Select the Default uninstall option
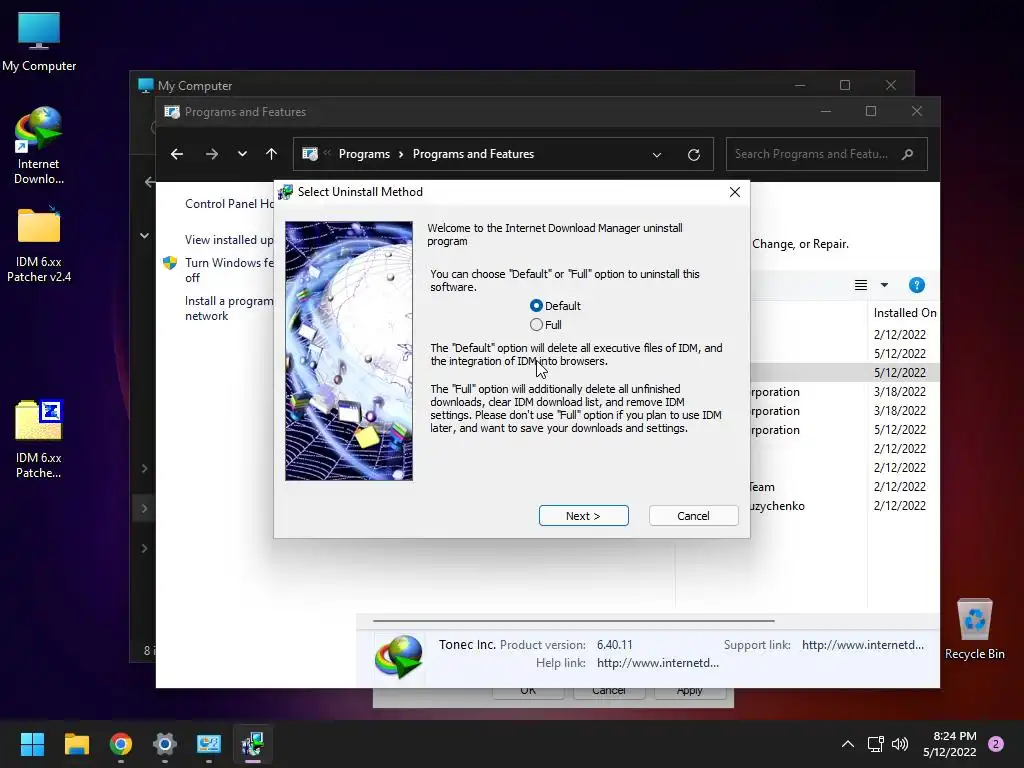 point(555,306)
